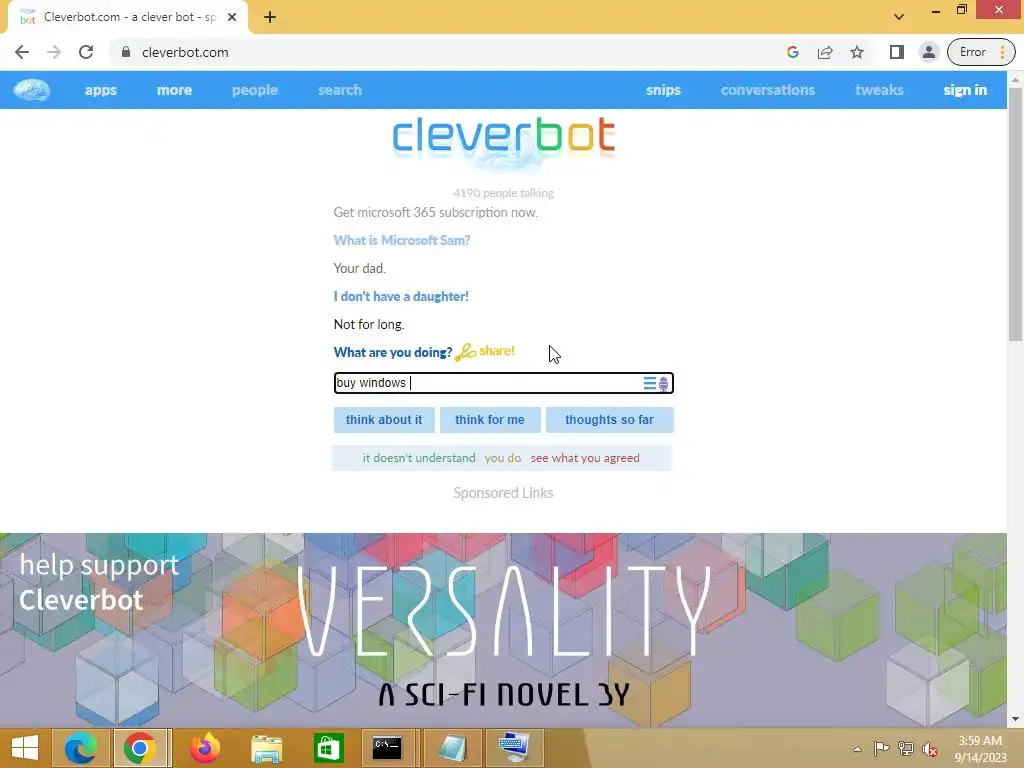Expand the system tray hidden icons arrow
The image size is (1024, 768).
pos(857,748)
